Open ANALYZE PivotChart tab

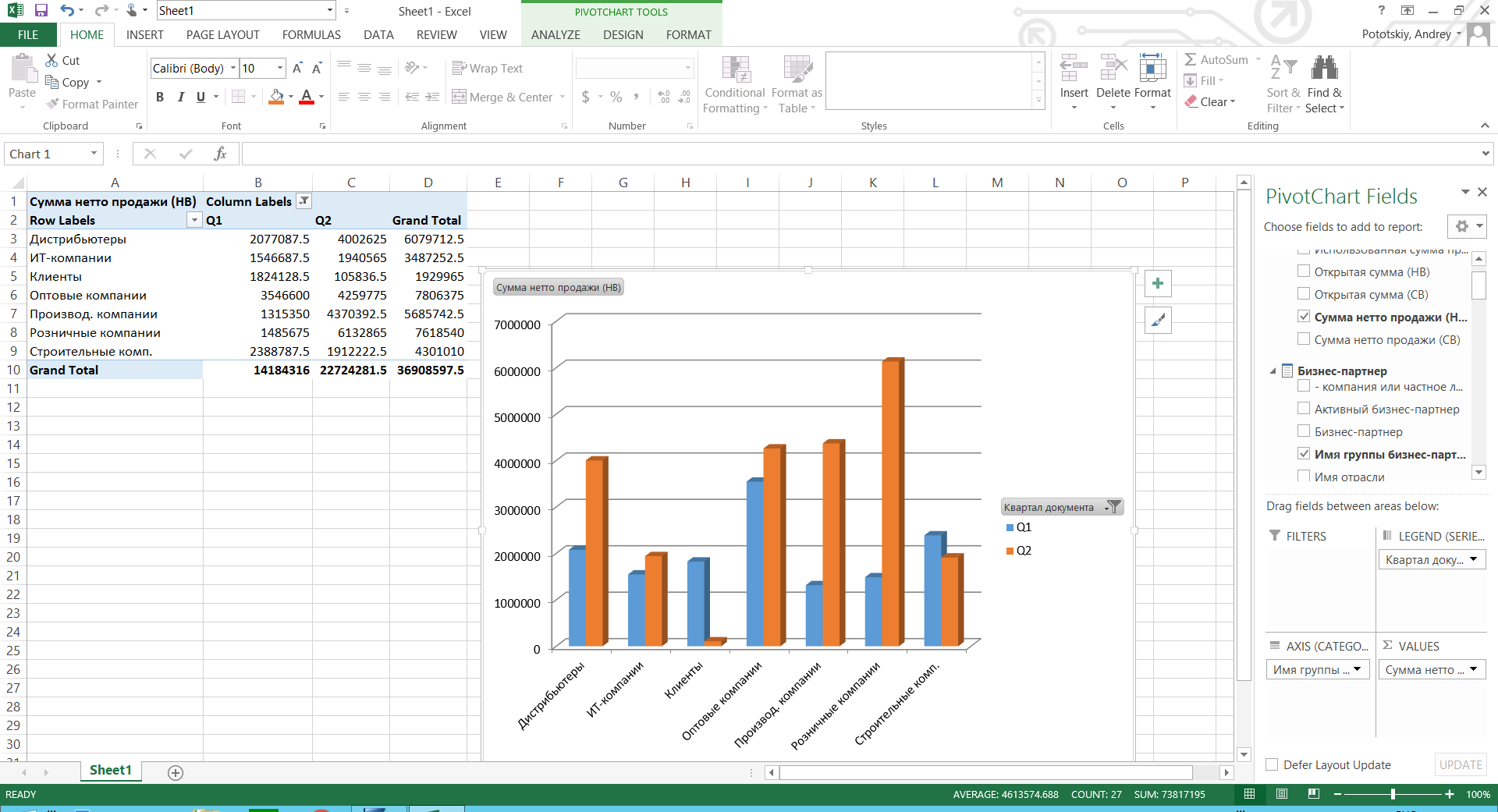click(x=556, y=35)
